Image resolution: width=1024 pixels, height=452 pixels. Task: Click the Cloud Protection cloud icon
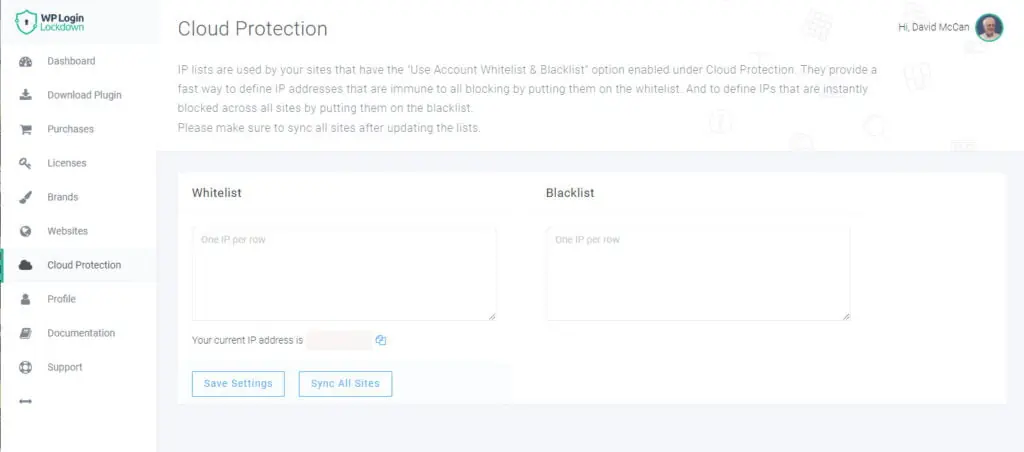(x=25, y=266)
